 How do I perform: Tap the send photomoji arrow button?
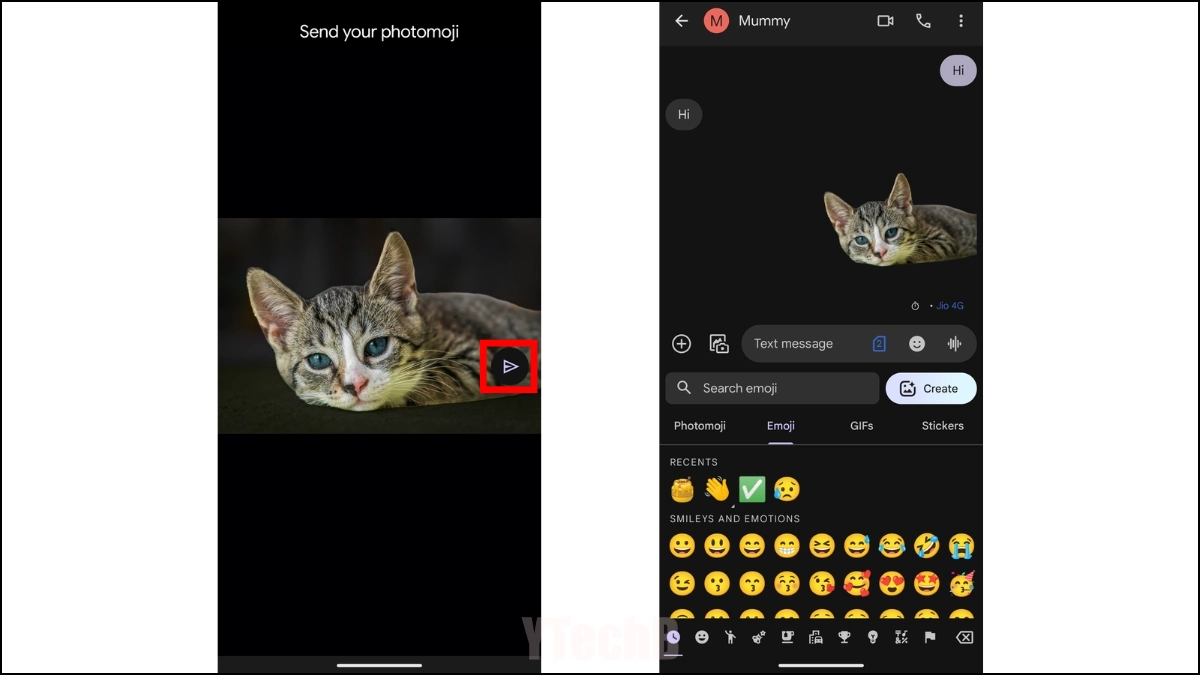[510, 367]
